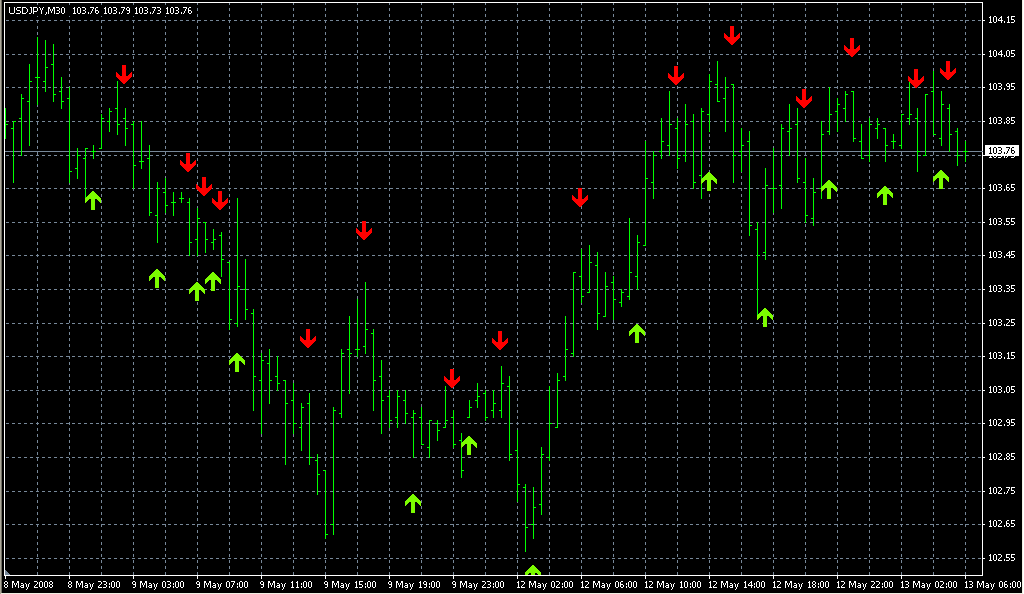Click green buy arrow at the 103.25 level
The image size is (1024, 594).
pos(765,317)
